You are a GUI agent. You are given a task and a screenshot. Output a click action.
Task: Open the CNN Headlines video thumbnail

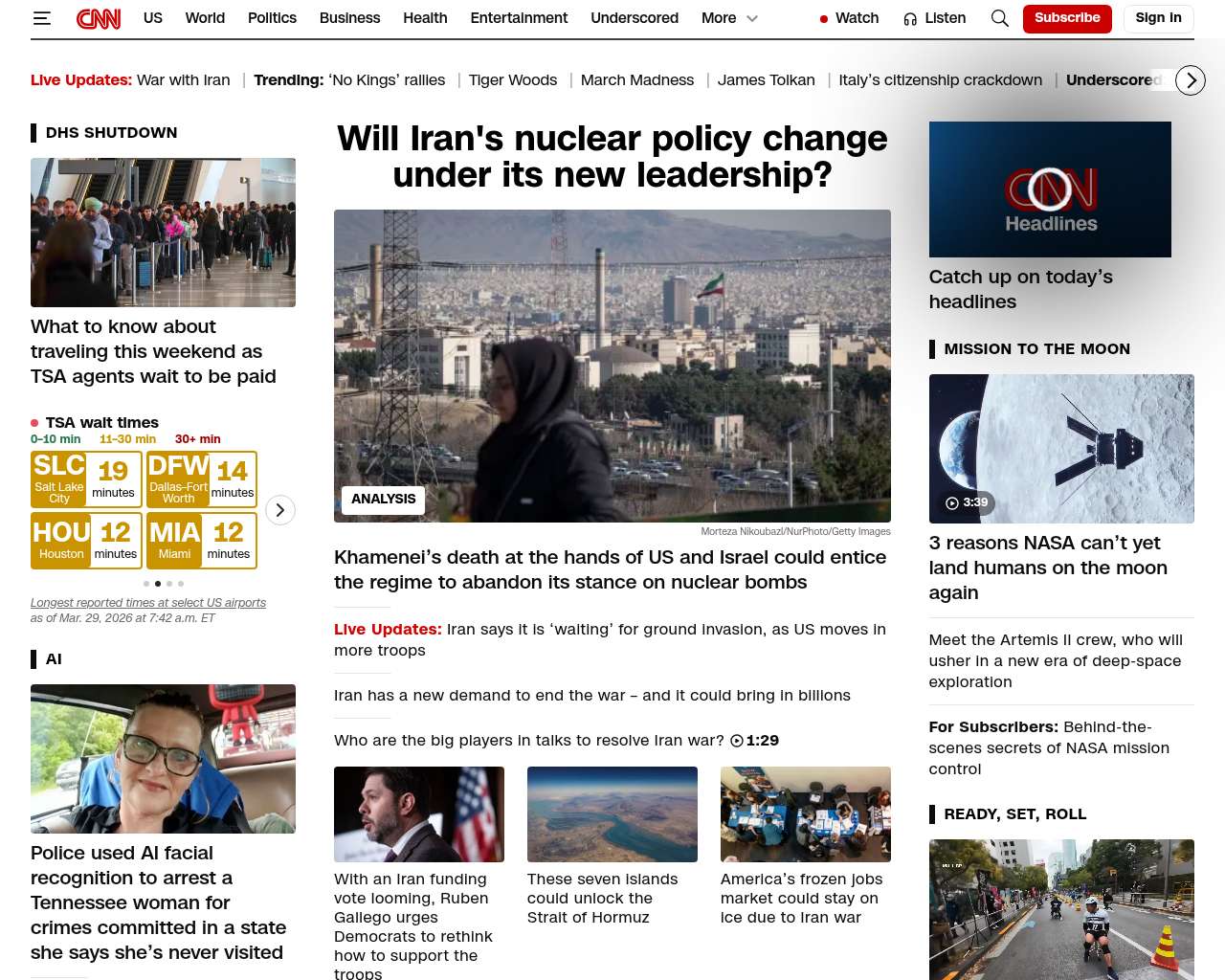pos(1050,189)
